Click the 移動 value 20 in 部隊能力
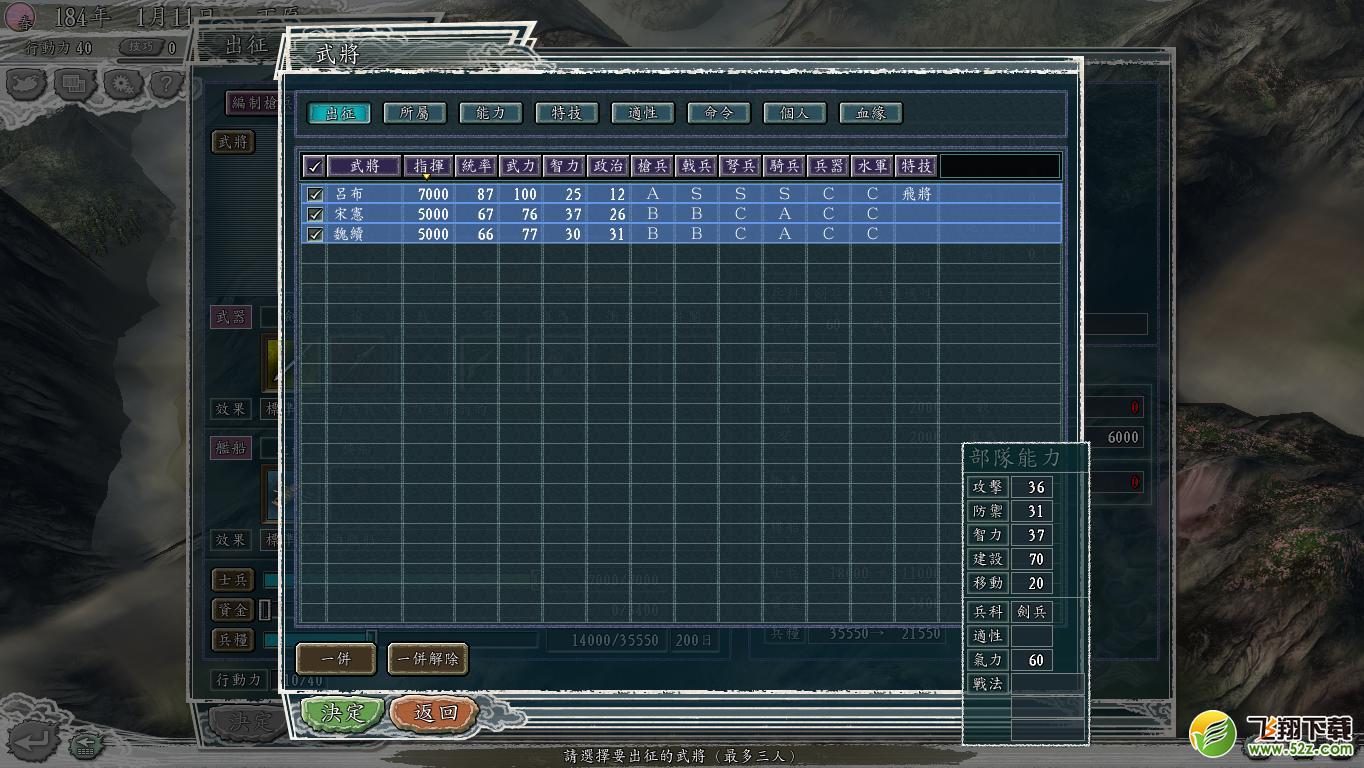 (1032, 583)
